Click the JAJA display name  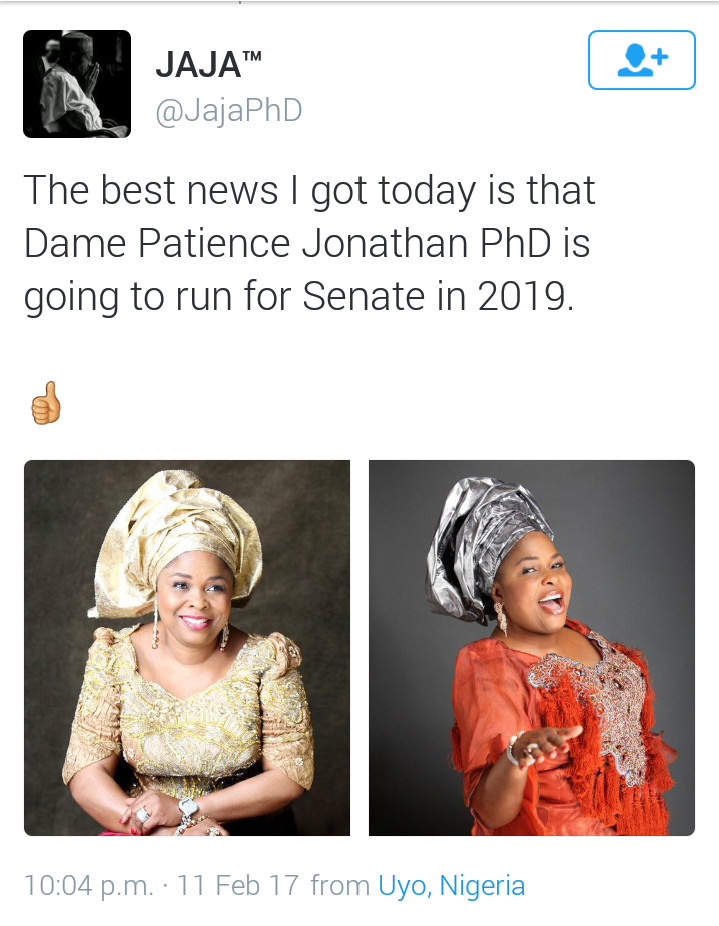tap(199, 65)
